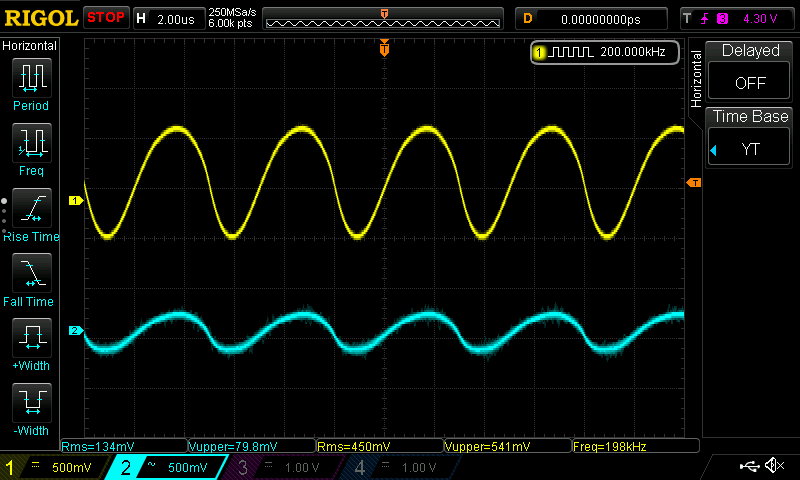Select the Rise Time measurement icon
The image size is (800, 480).
click(x=32, y=208)
